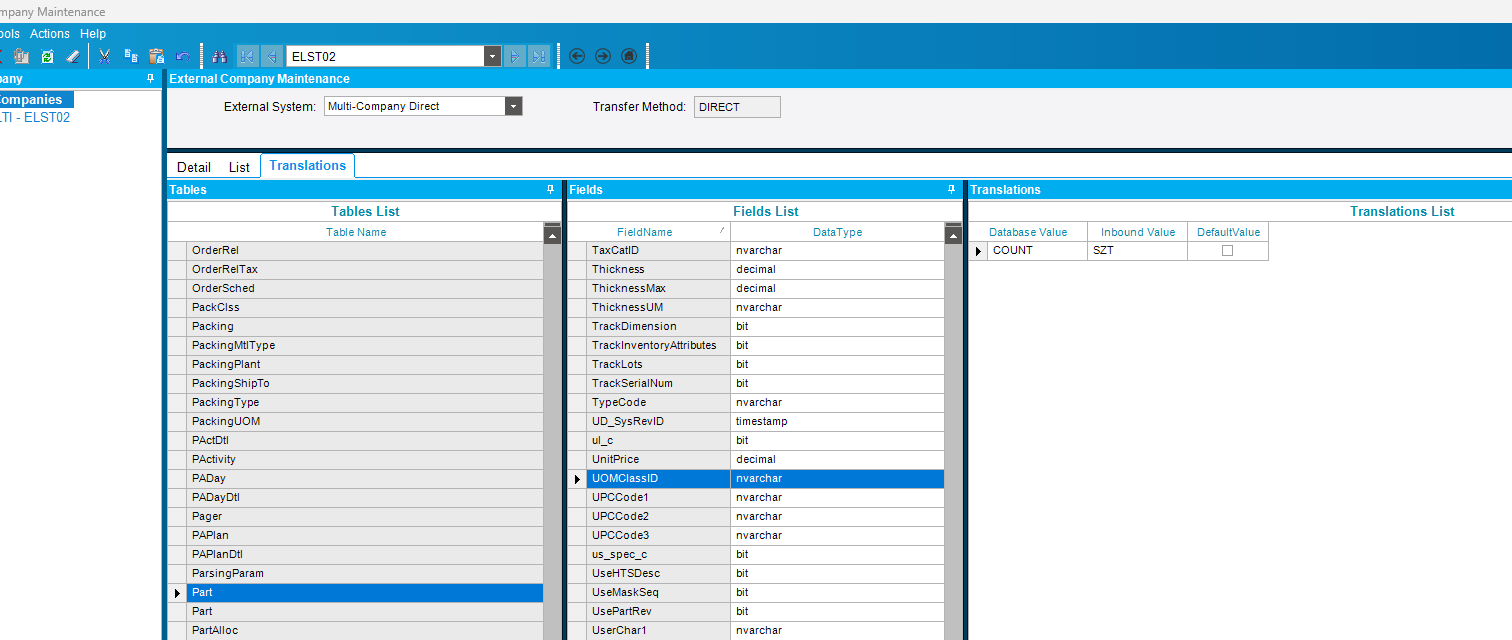Click the SZT inbound value cell
Screen dimensions: 1512x640
tap(1137, 251)
